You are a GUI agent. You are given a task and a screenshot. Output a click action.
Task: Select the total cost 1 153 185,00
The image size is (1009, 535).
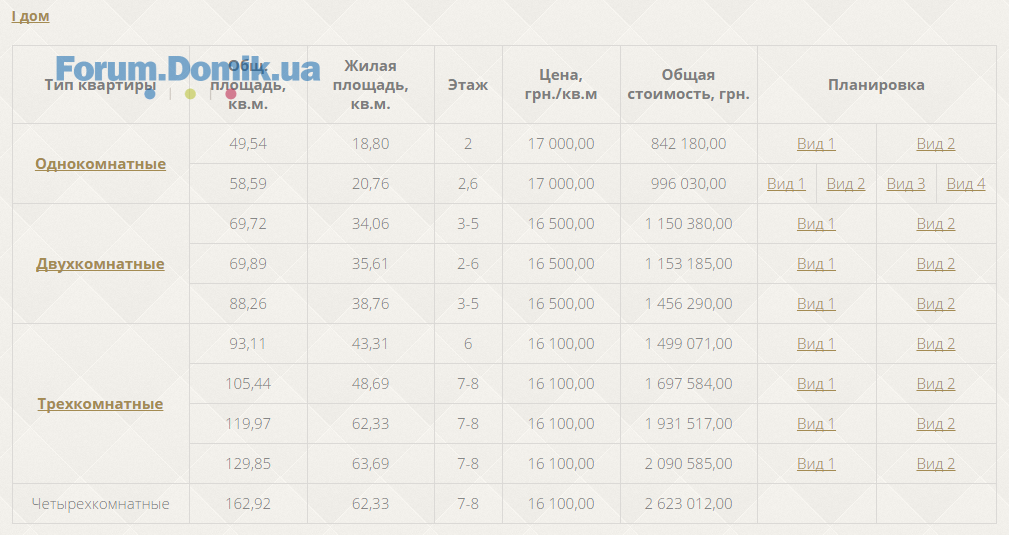pyautogui.click(x=689, y=263)
